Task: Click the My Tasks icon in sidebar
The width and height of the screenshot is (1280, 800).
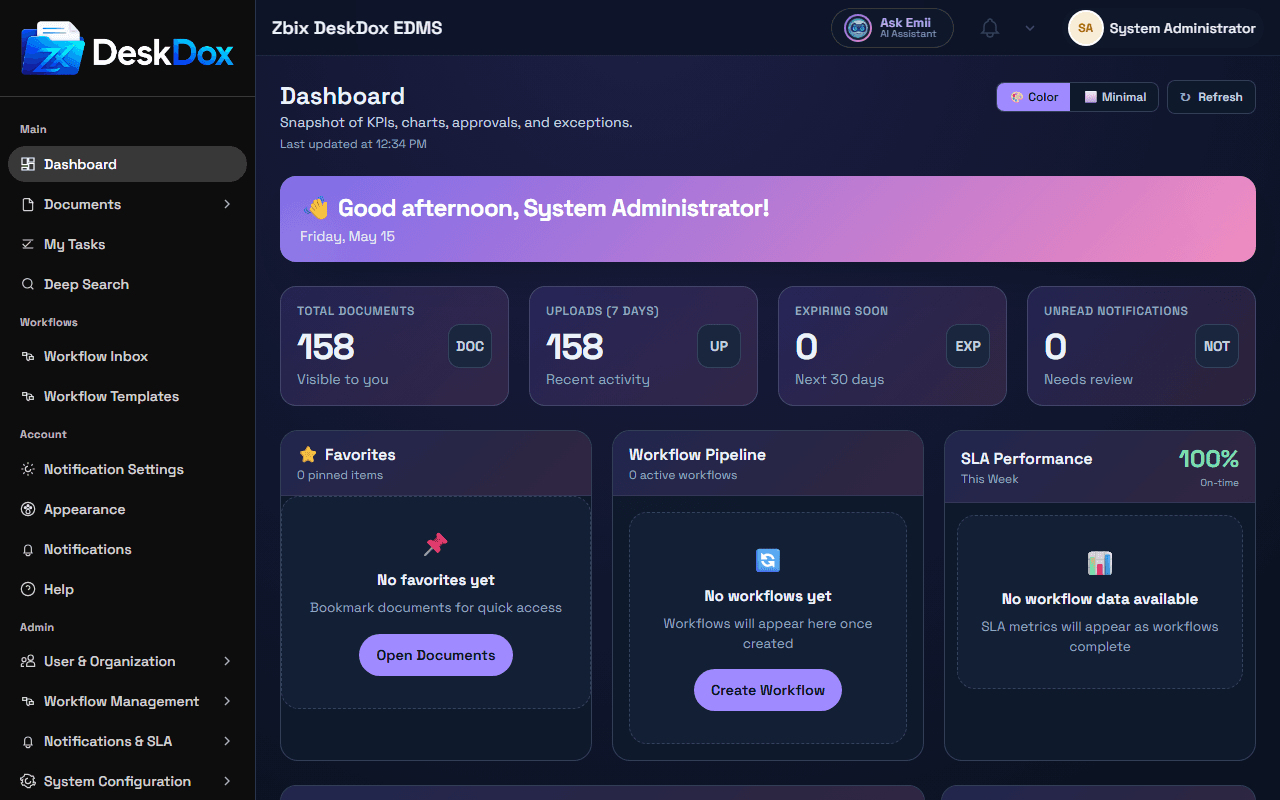Action: tap(28, 244)
